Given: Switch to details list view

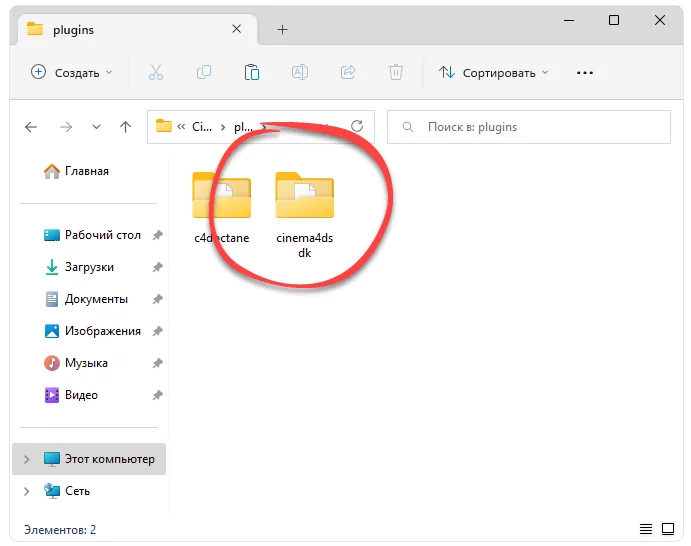Looking at the screenshot, I should coord(646,529).
